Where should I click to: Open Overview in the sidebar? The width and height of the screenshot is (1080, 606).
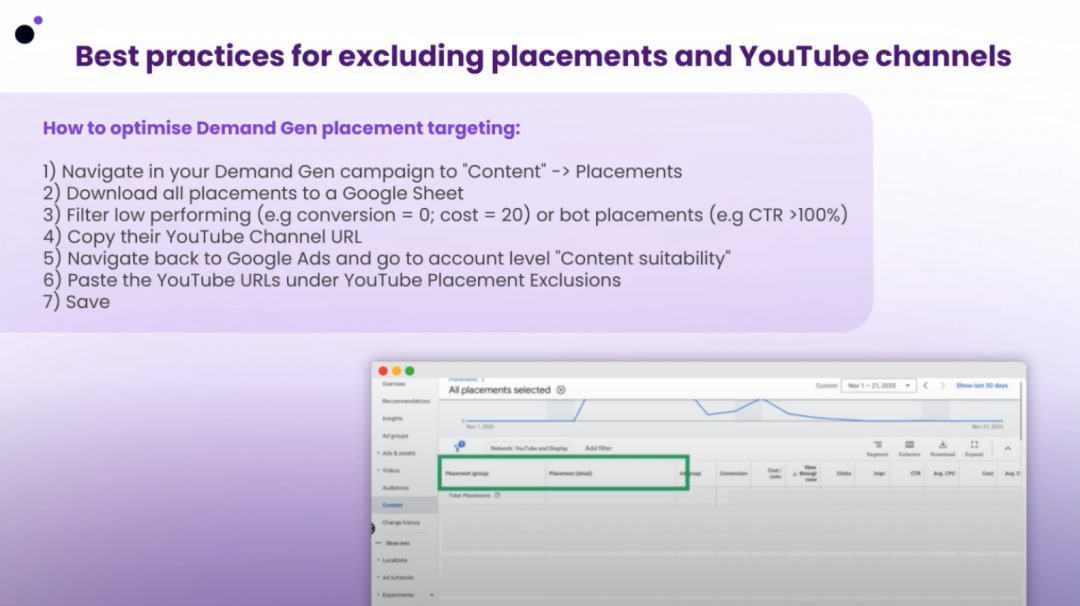click(394, 384)
